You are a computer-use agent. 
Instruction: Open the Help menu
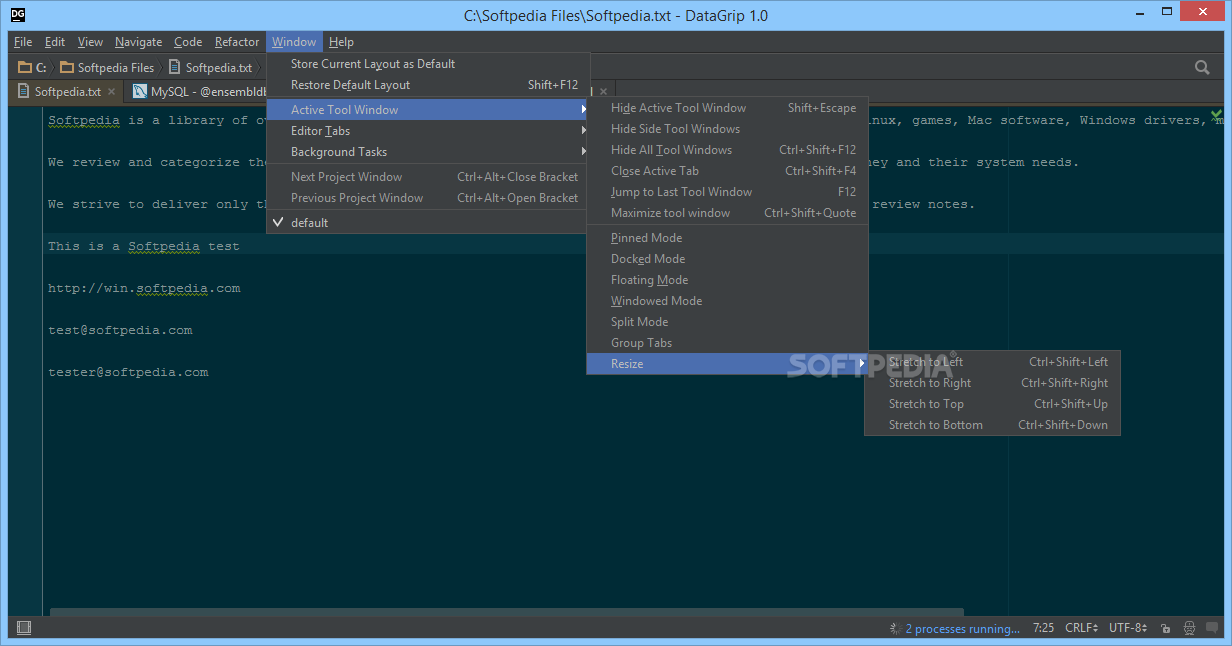(341, 42)
